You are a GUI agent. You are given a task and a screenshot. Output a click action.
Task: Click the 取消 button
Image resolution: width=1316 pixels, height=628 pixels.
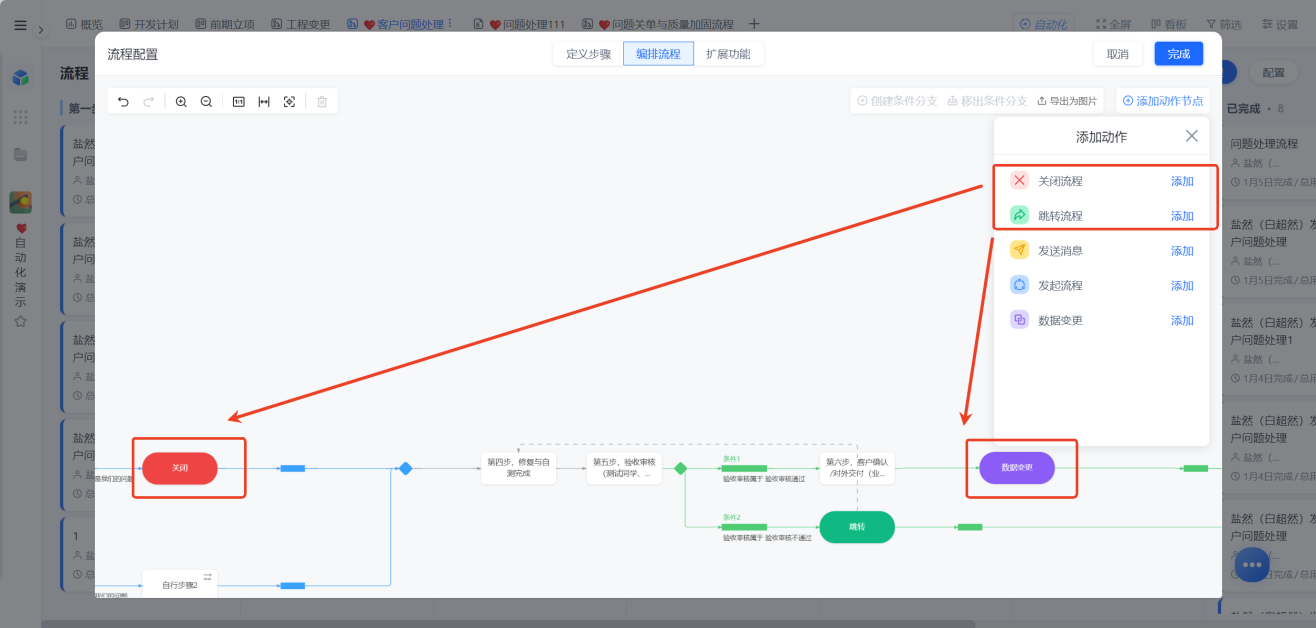(x=1118, y=54)
